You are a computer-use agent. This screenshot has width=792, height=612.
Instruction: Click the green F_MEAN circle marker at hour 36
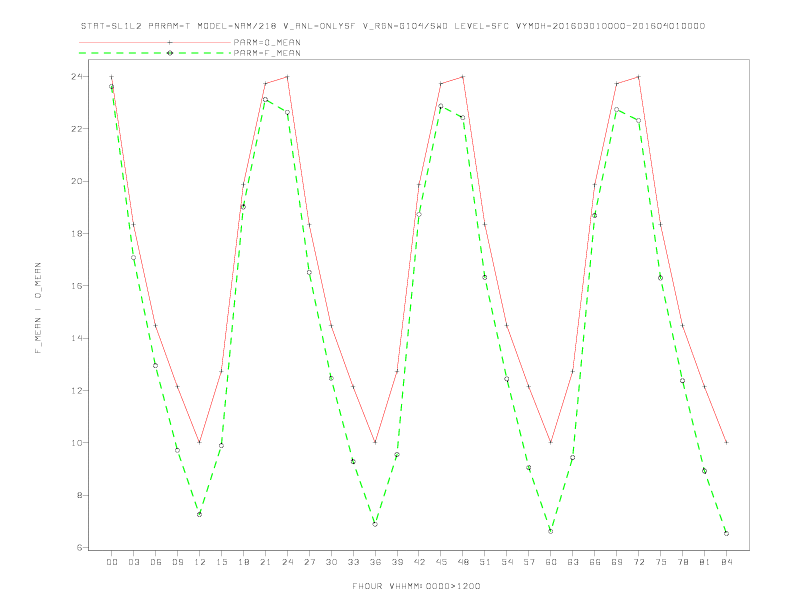click(x=375, y=524)
